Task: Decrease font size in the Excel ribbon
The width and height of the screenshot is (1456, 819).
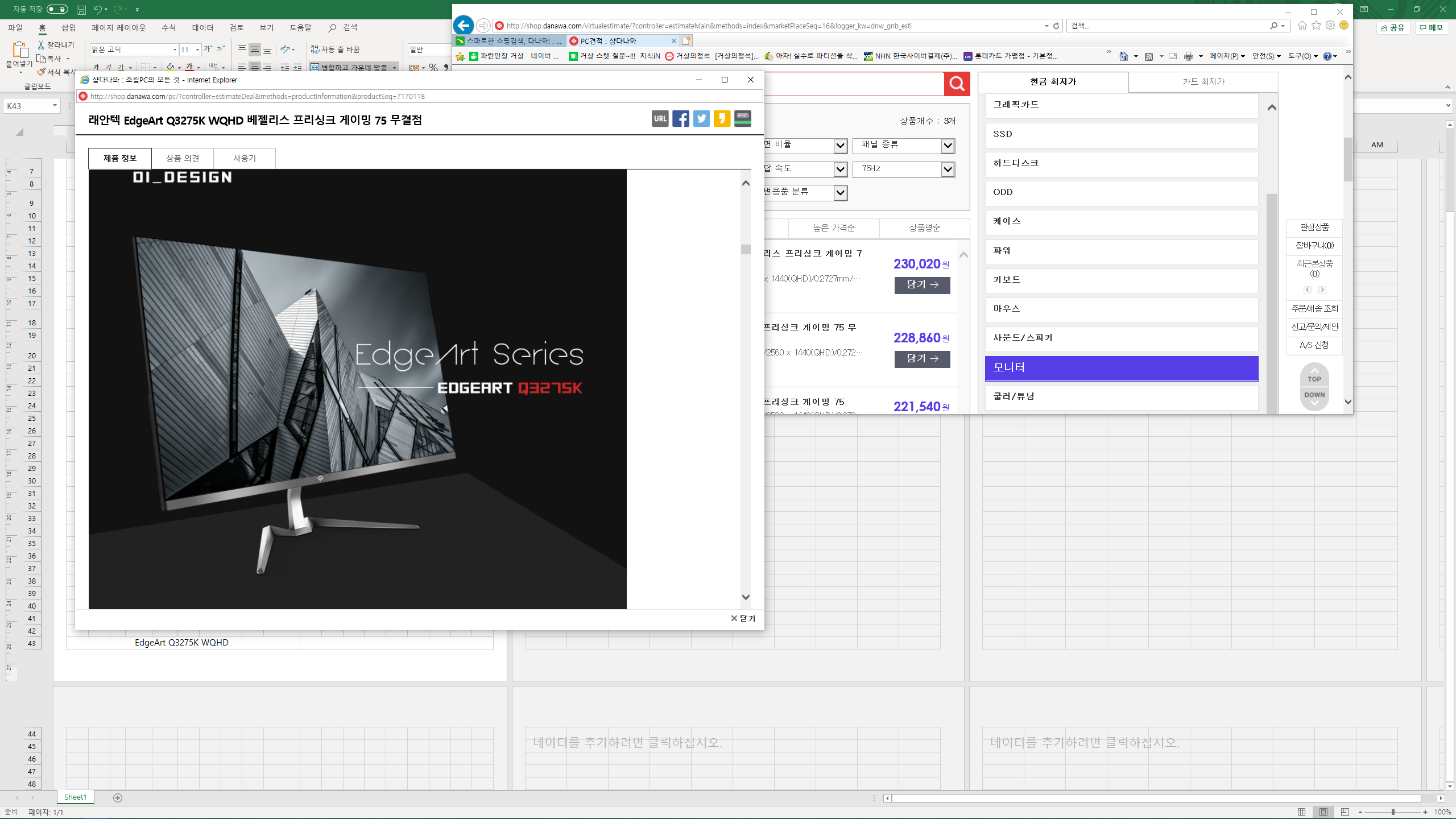Action: click(x=221, y=49)
